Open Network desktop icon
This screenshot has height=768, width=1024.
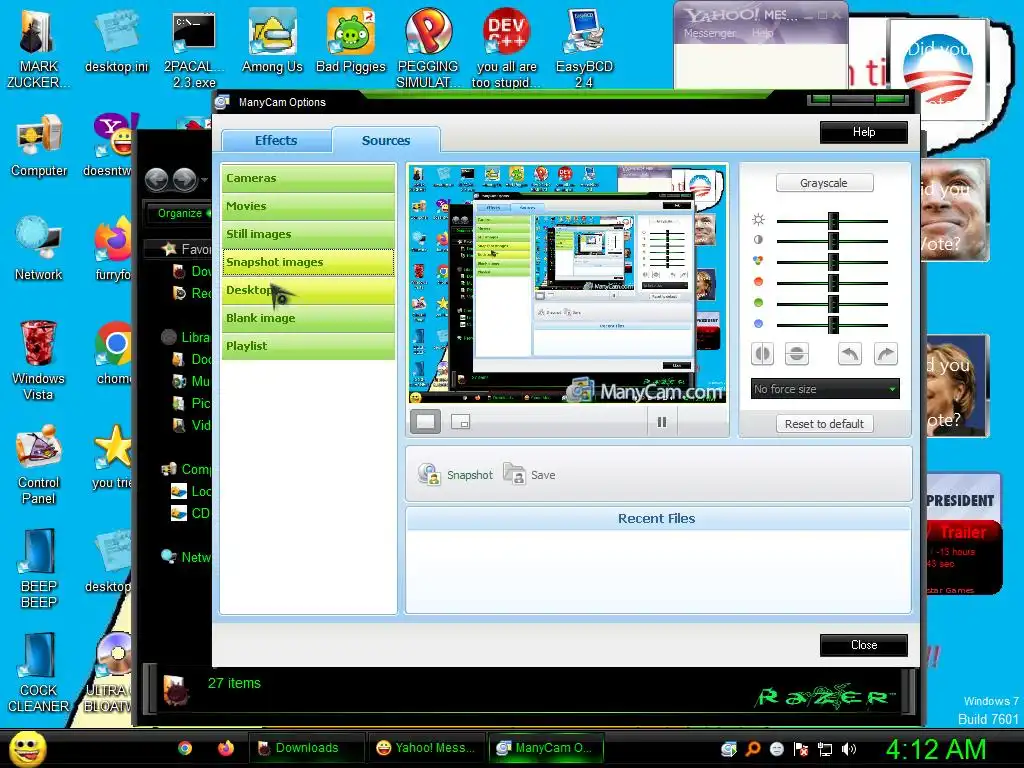(39, 250)
